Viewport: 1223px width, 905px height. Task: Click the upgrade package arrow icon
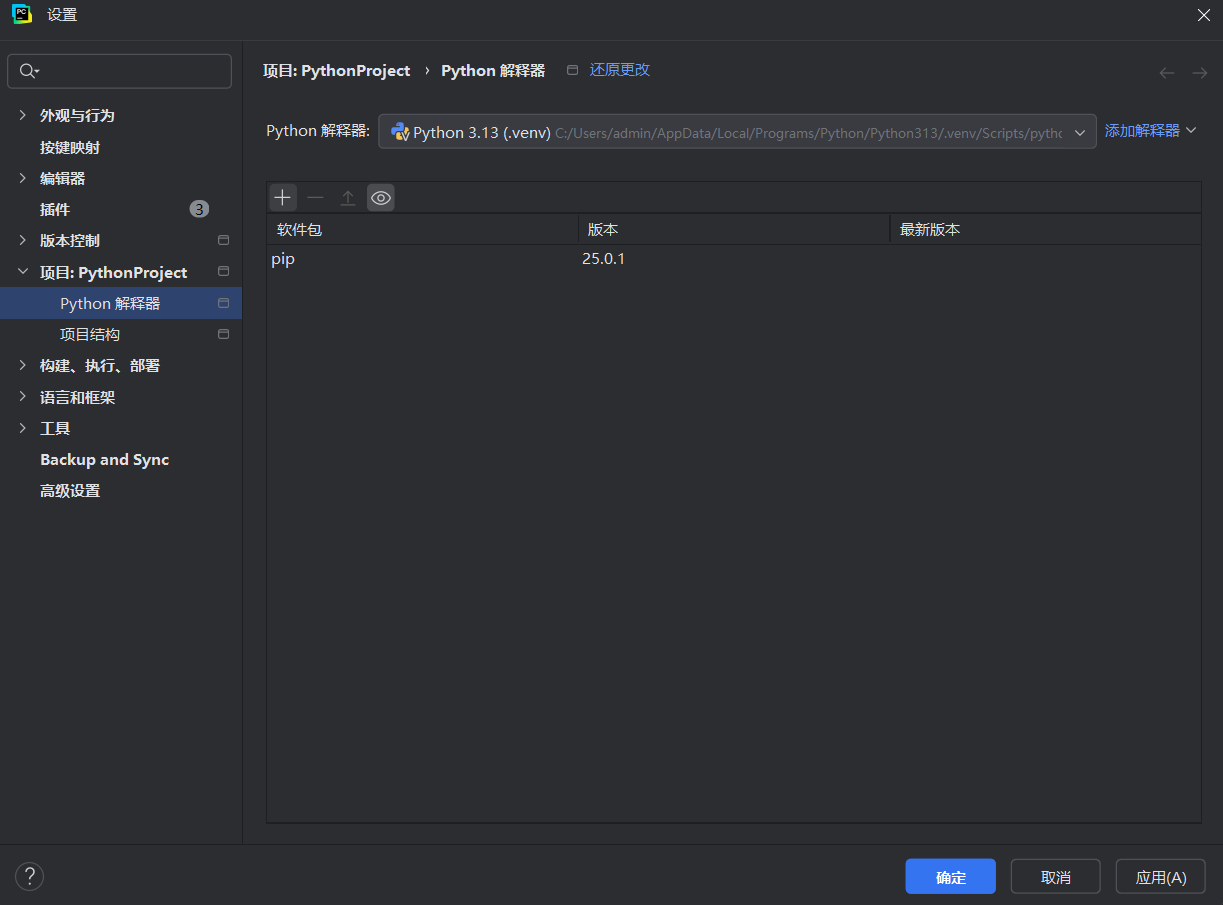click(348, 198)
